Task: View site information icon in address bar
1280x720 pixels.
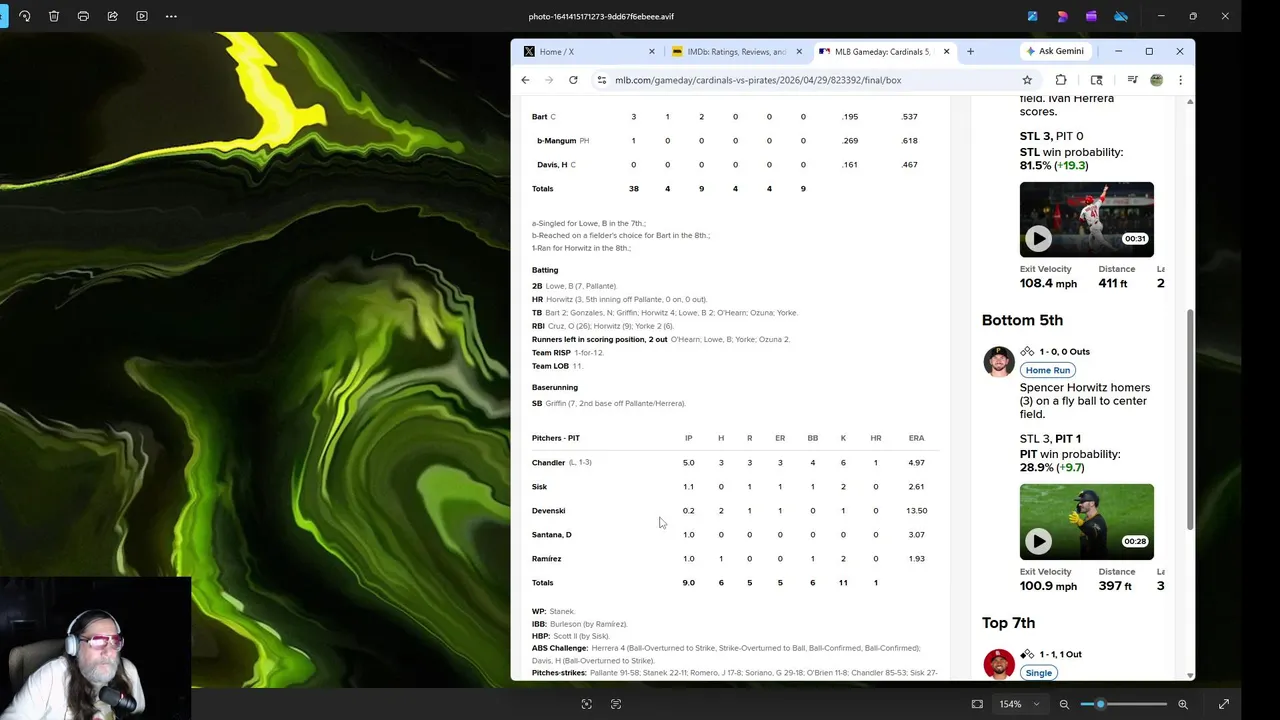Action: [601, 80]
